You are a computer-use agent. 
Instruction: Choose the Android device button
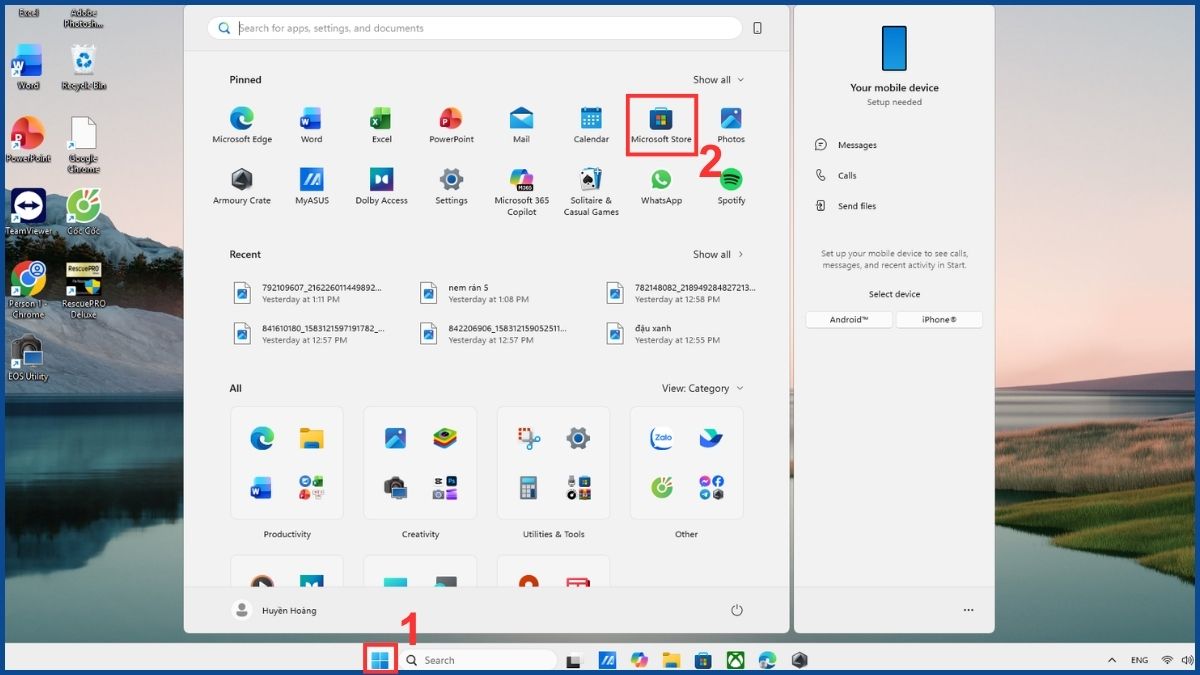click(x=849, y=320)
